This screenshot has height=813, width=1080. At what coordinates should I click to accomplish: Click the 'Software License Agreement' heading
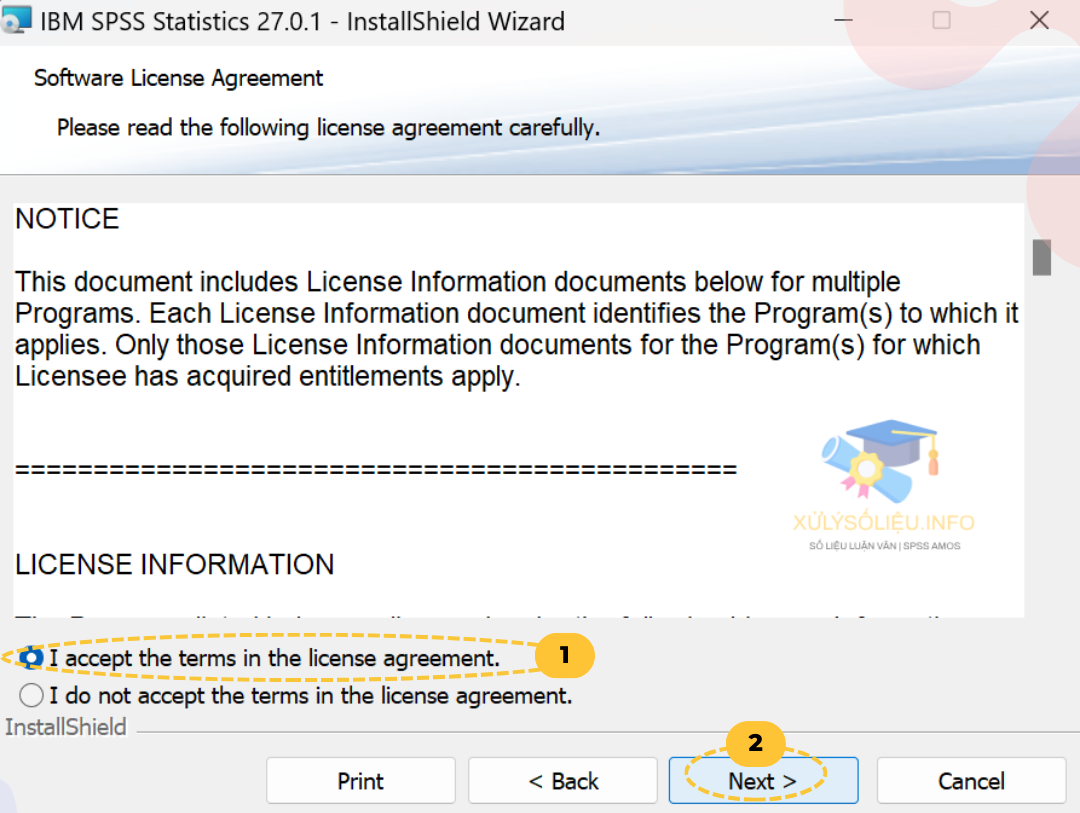178,78
